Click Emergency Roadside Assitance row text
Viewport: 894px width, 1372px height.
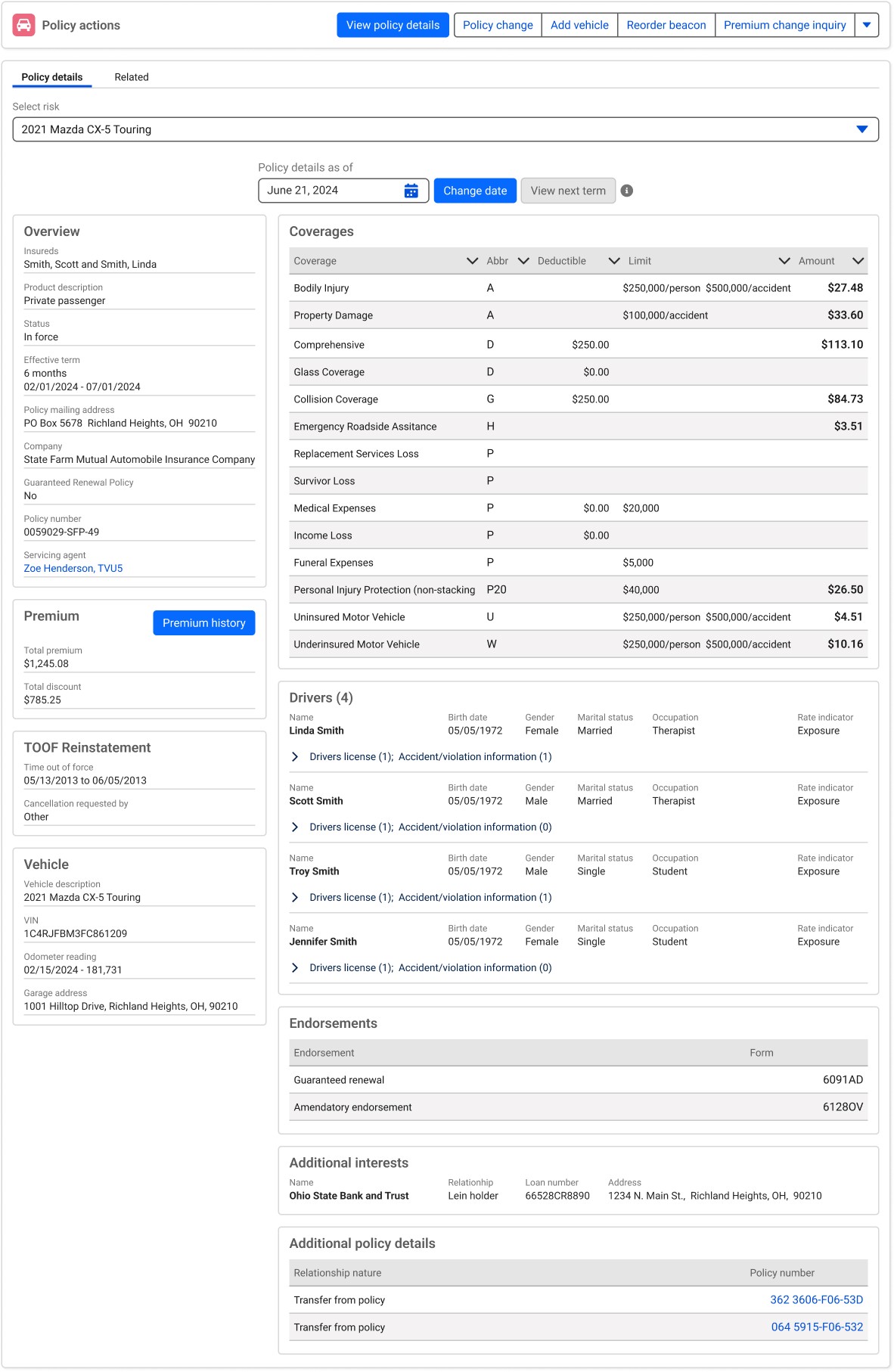point(365,427)
